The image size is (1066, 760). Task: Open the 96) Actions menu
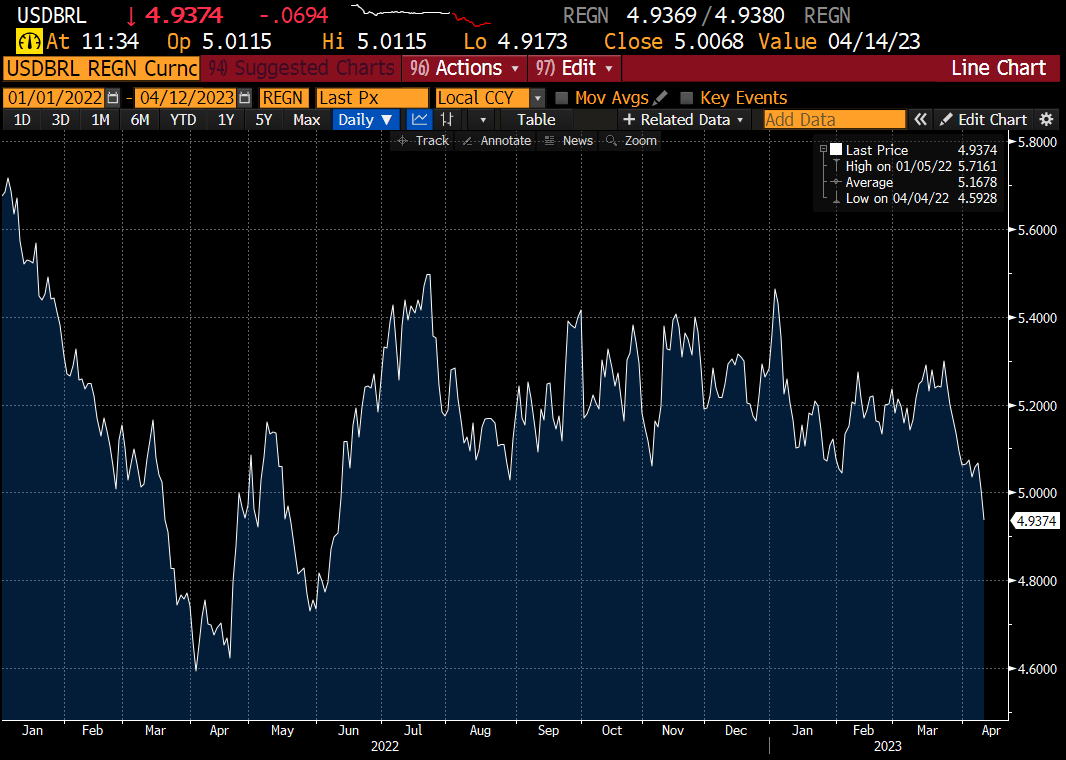[464, 68]
